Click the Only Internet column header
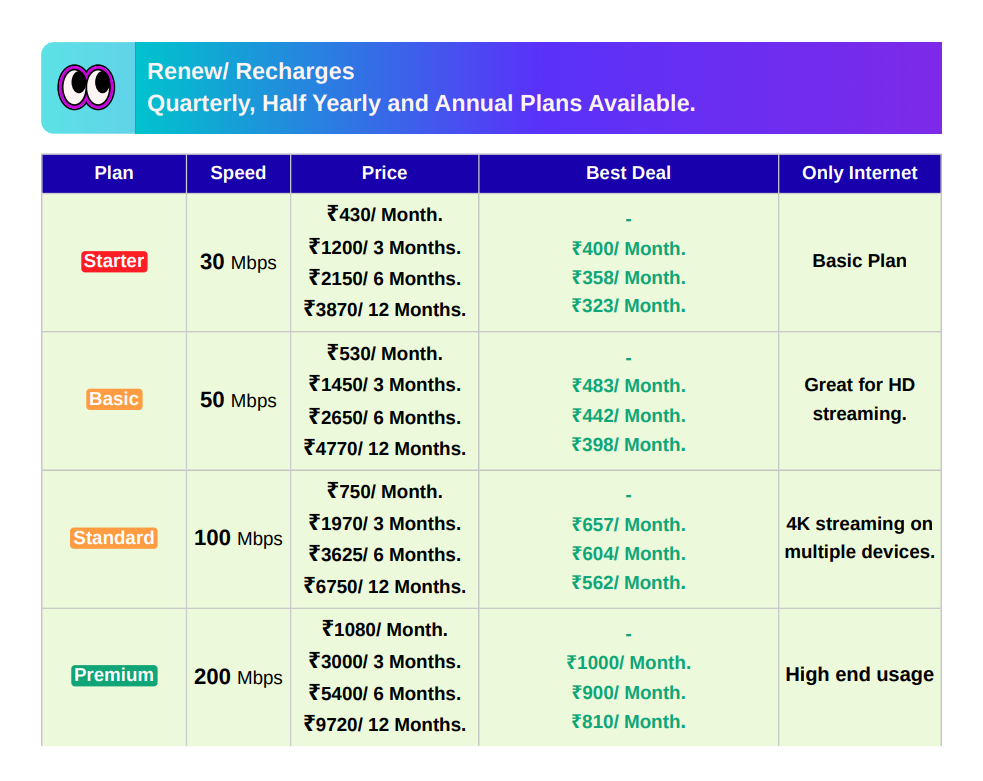983x781 pixels. (859, 173)
